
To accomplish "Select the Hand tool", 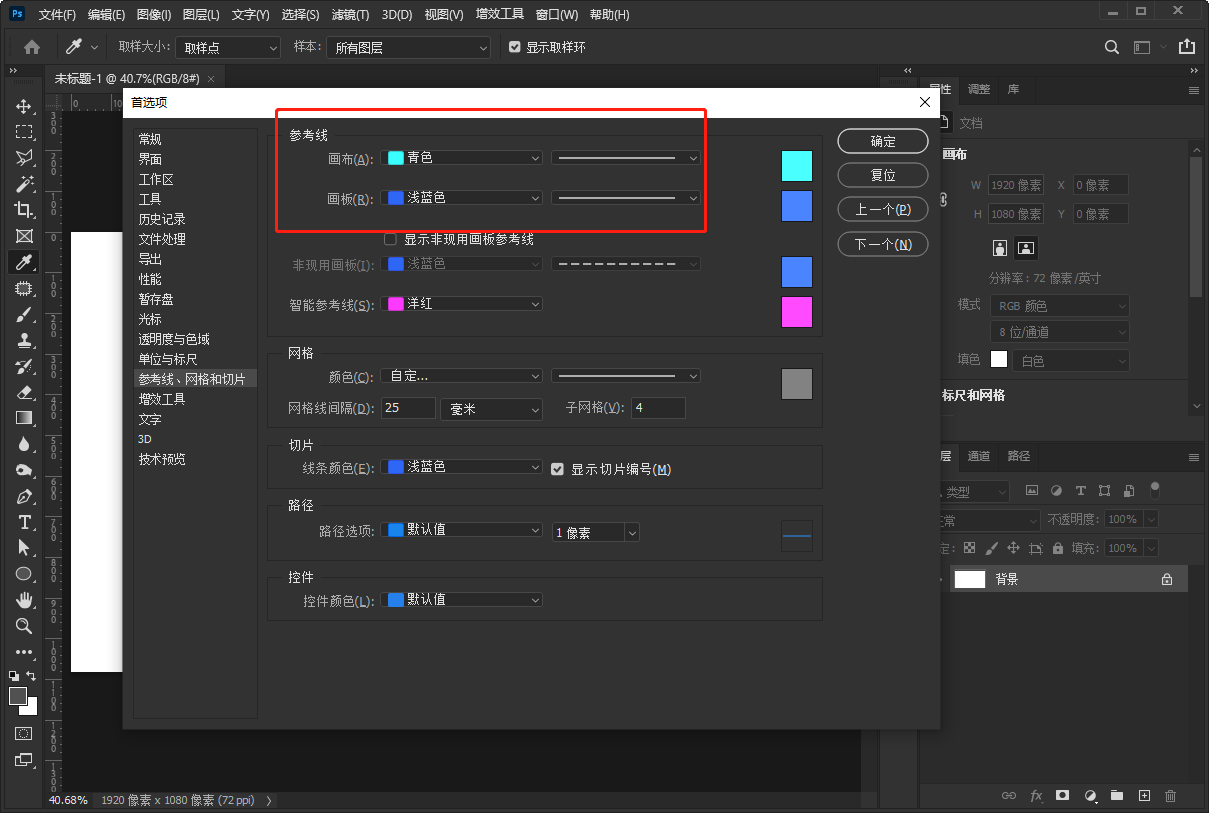I will pyautogui.click(x=24, y=600).
